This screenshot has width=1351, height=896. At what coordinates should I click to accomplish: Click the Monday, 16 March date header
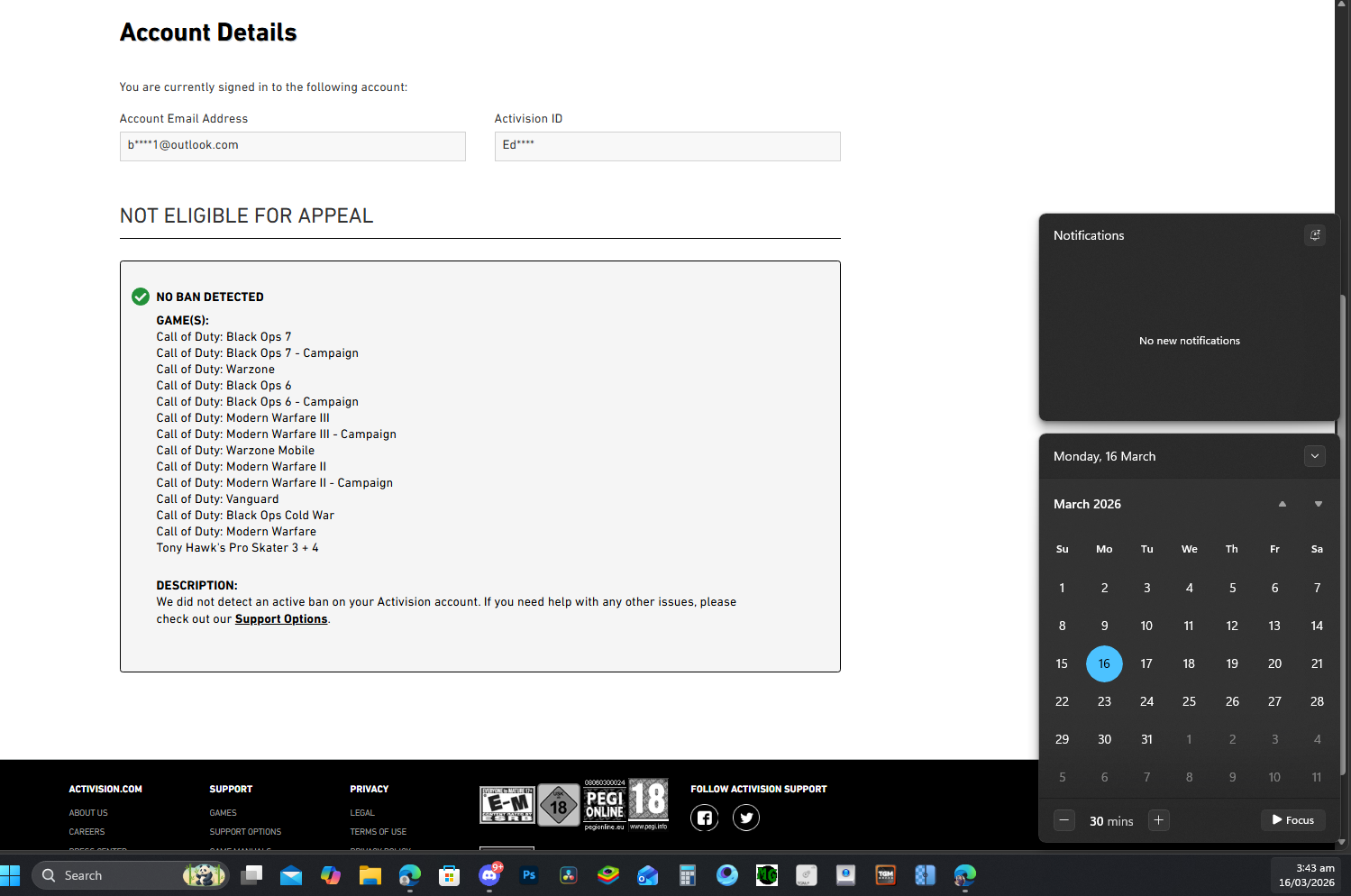tap(1104, 456)
